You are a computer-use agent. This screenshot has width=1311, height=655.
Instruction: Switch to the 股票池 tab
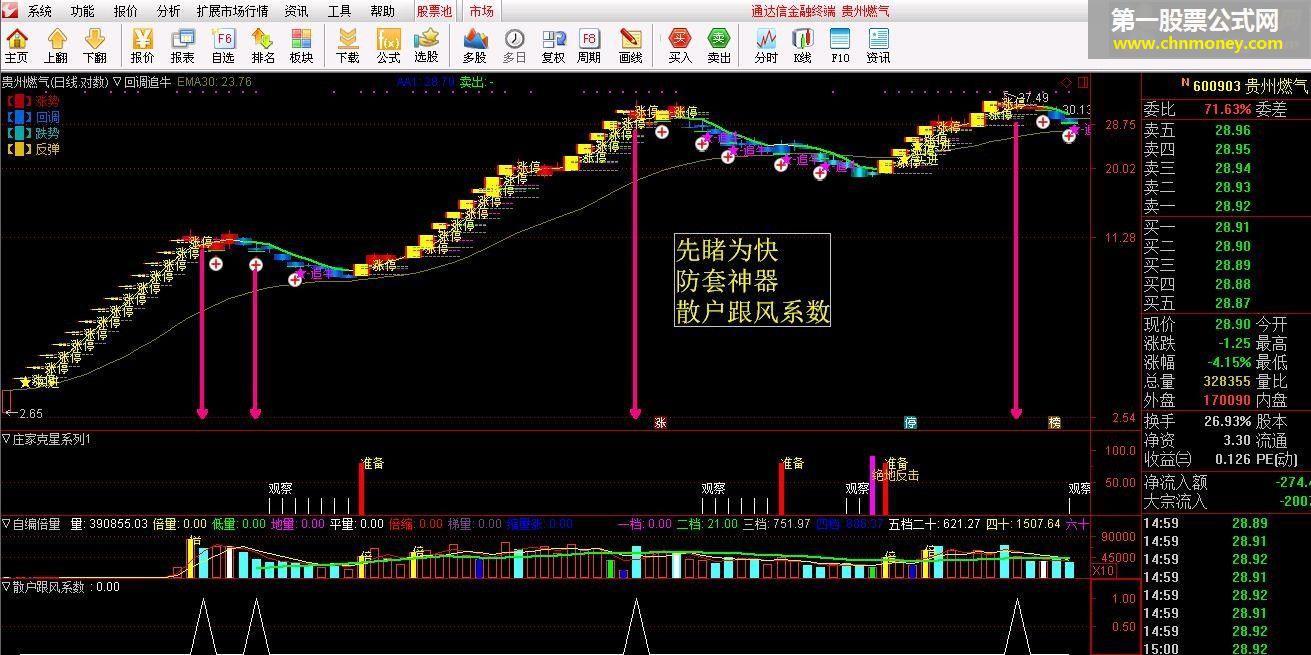pyautogui.click(x=434, y=11)
